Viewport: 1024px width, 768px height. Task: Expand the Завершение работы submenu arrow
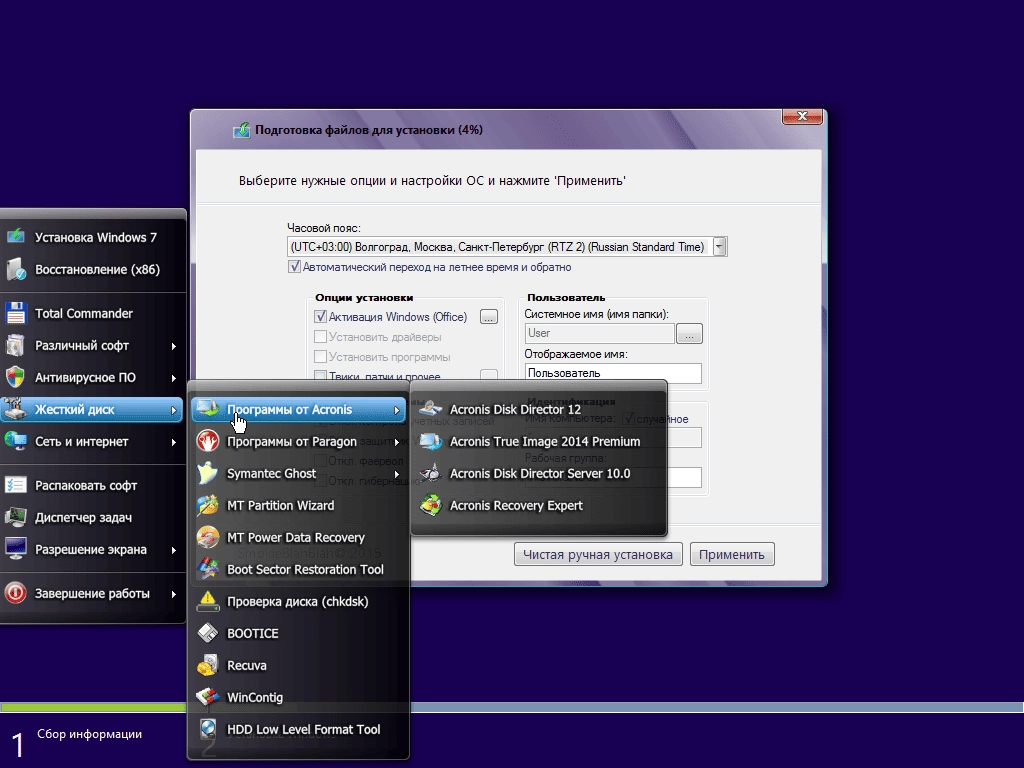click(174, 594)
